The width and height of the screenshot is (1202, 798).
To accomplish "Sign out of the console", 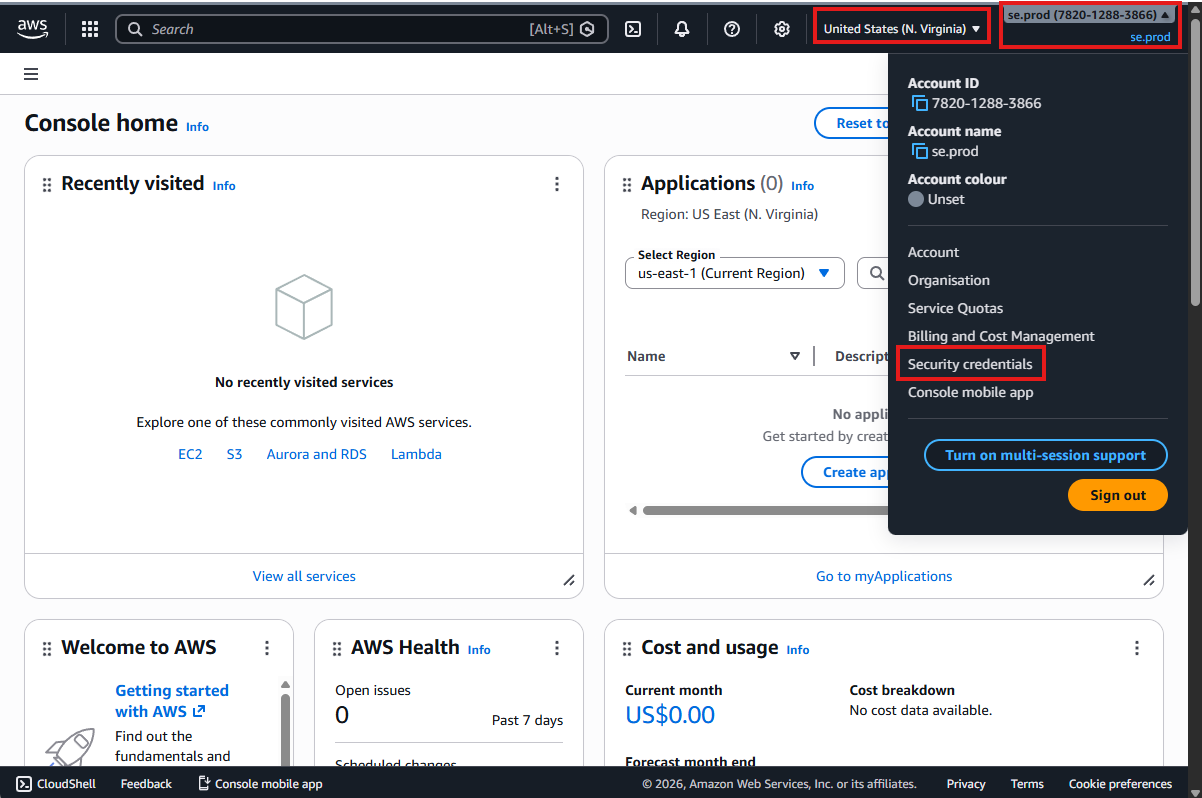I will tap(1118, 495).
